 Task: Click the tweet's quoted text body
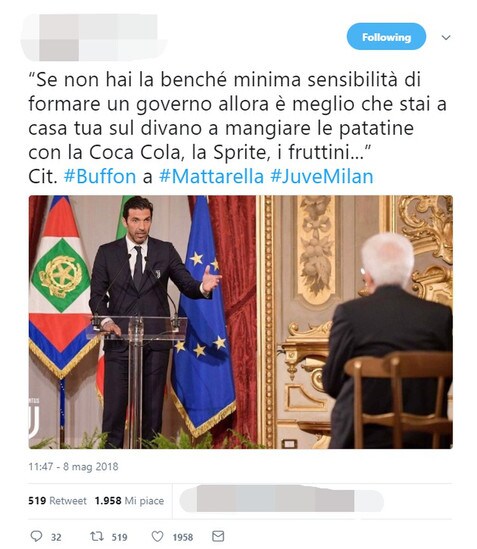click(x=237, y=116)
